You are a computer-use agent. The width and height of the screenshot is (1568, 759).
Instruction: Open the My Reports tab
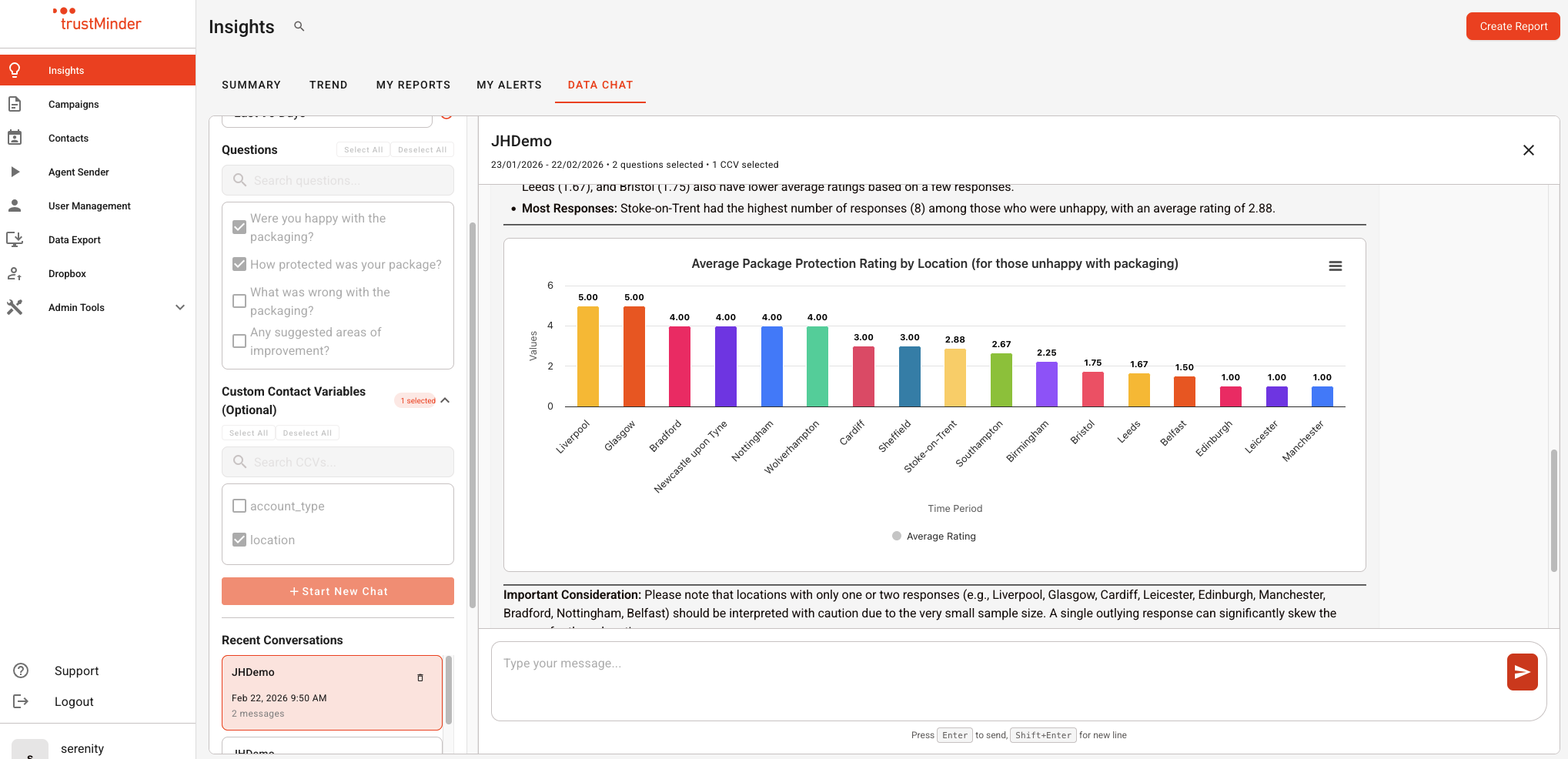(413, 85)
